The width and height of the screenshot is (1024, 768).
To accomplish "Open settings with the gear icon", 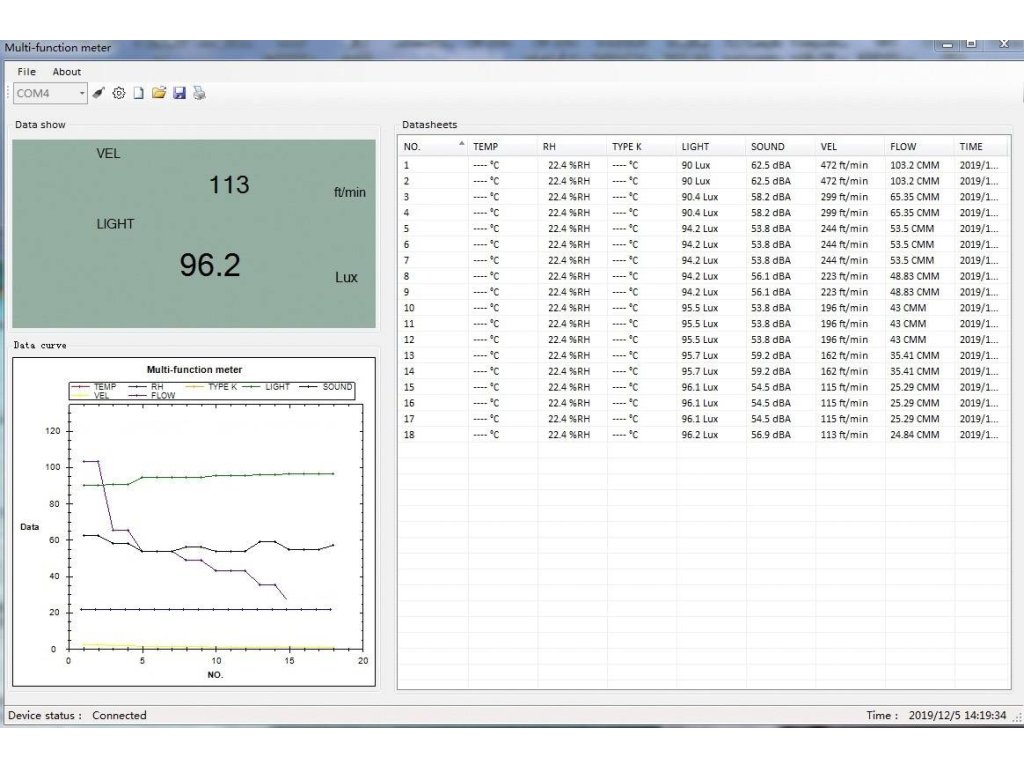I will pos(119,93).
